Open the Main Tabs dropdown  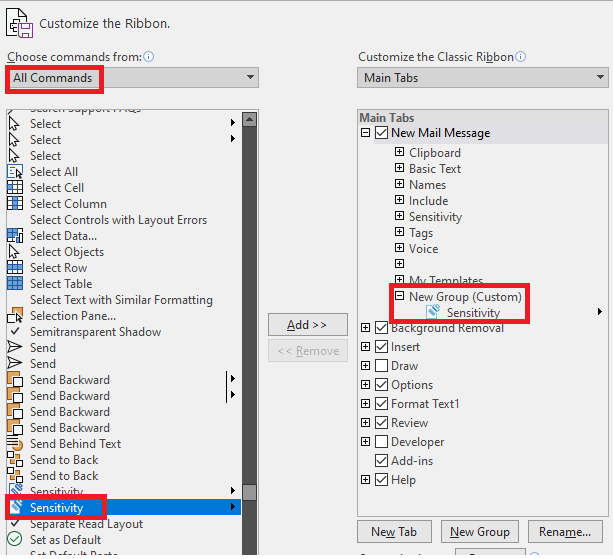point(482,77)
